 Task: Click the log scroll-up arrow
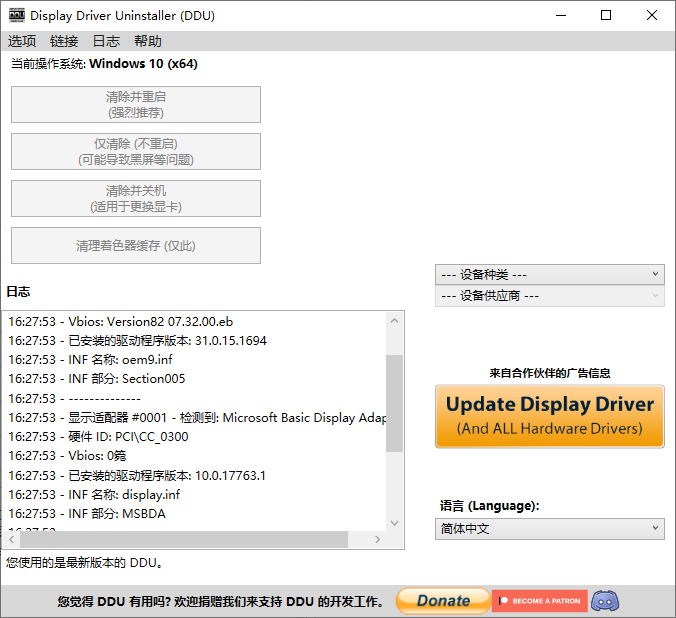(395, 321)
